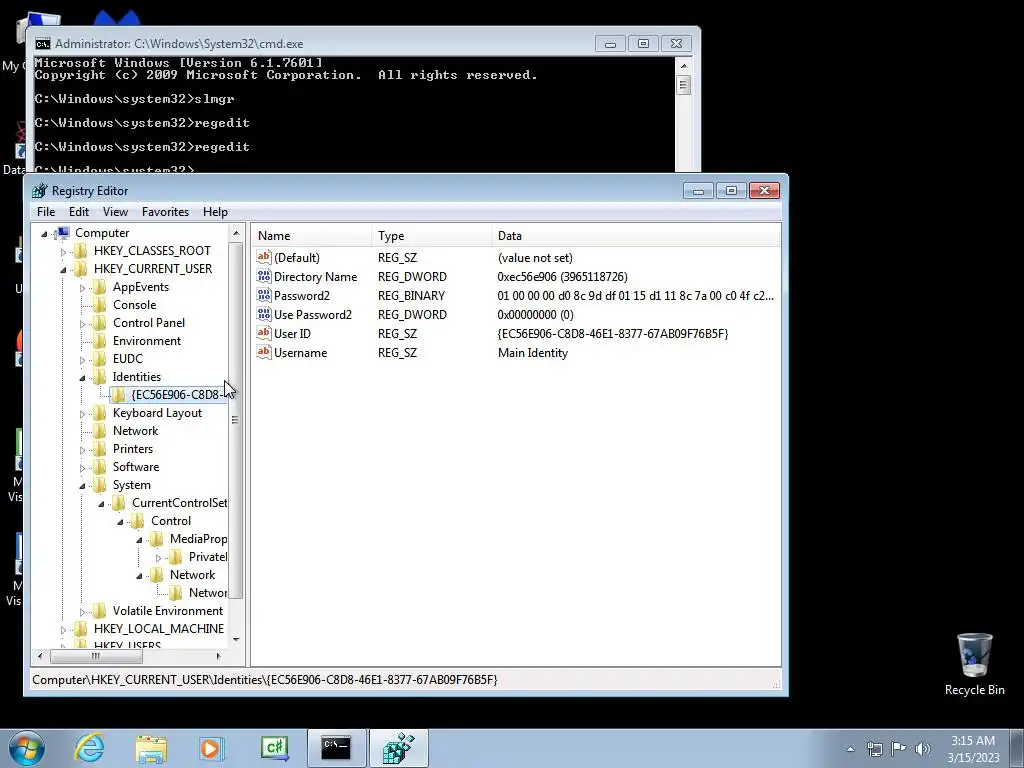Viewport: 1024px width, 768px height.
Task: Select the Username value name
Action: click(300, 353)
